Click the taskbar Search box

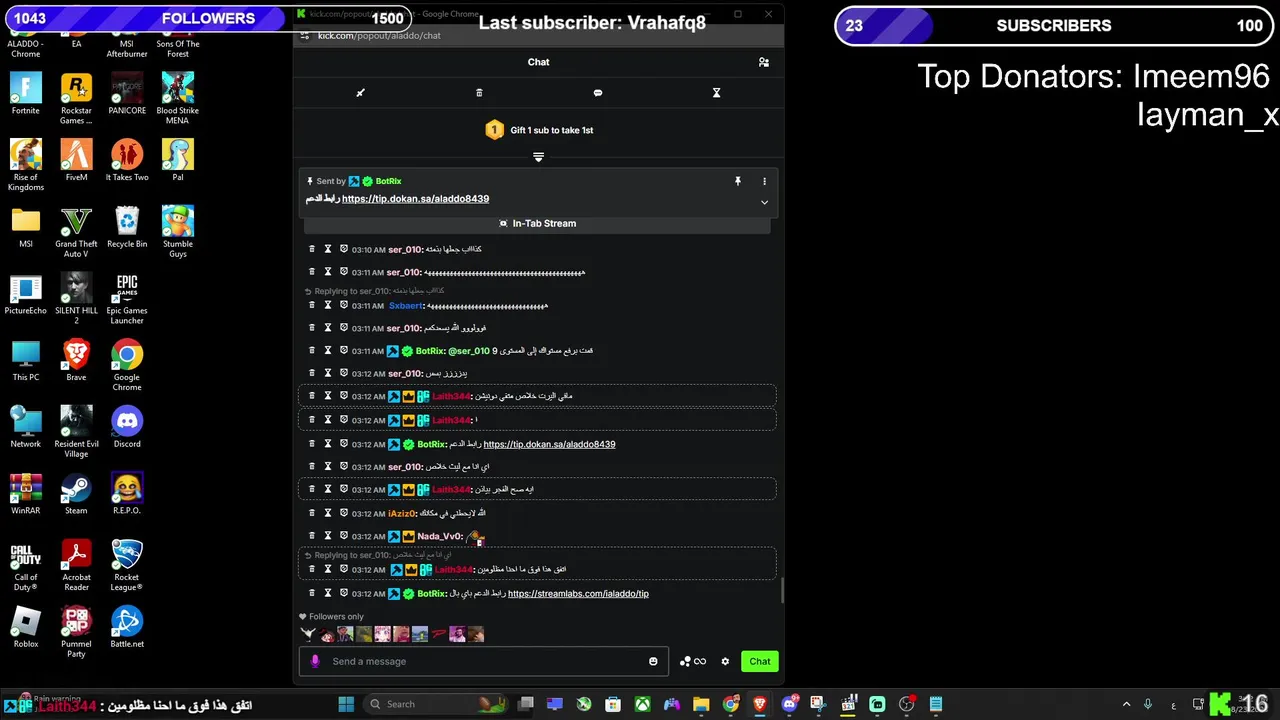coord(437,704)
